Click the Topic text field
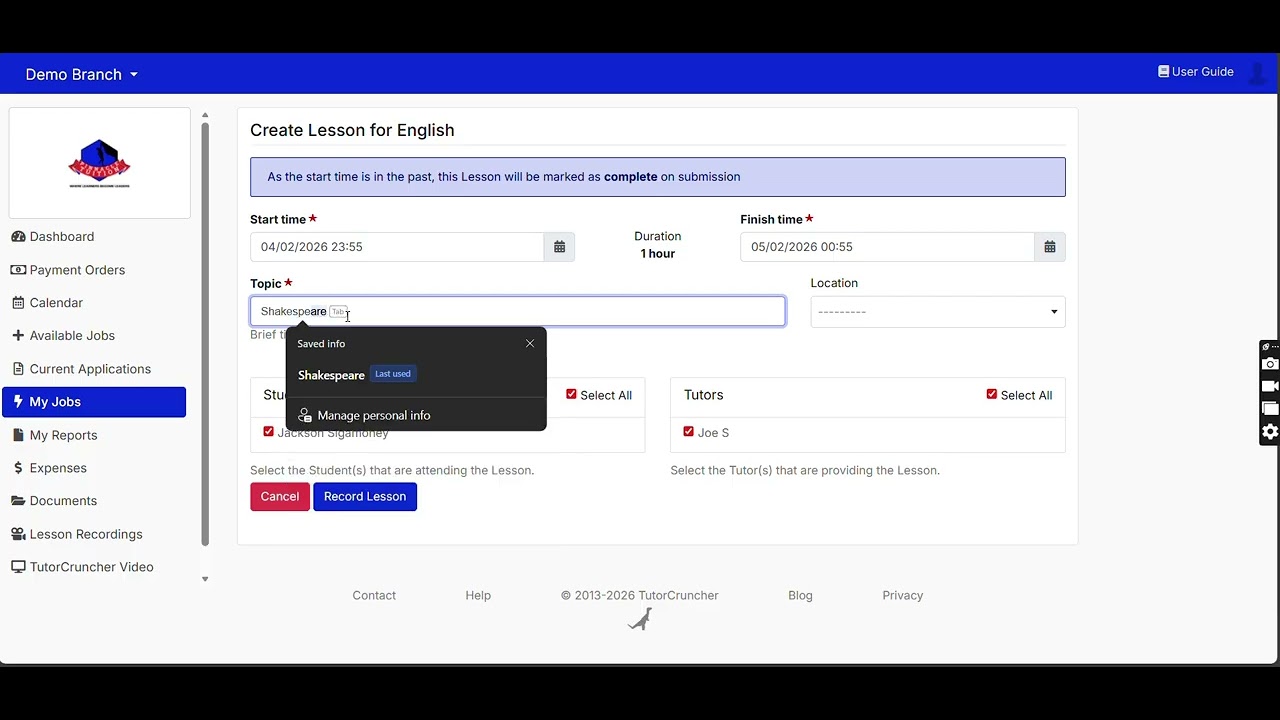This screenshot has width=1280, height=720. tap(518, 312)
